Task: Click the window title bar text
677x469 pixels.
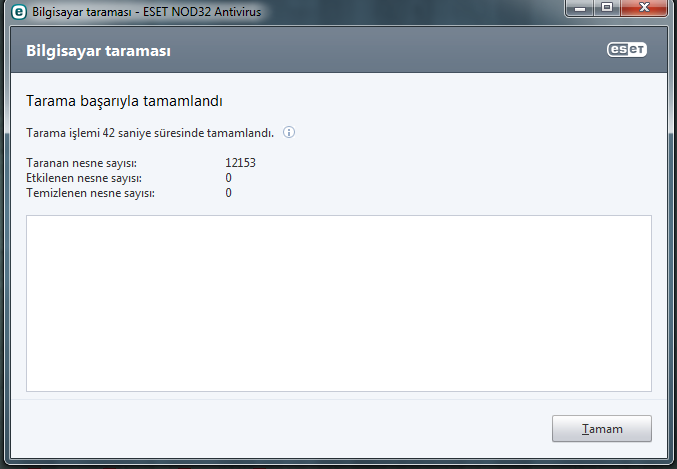Action: tap(146, 12)
